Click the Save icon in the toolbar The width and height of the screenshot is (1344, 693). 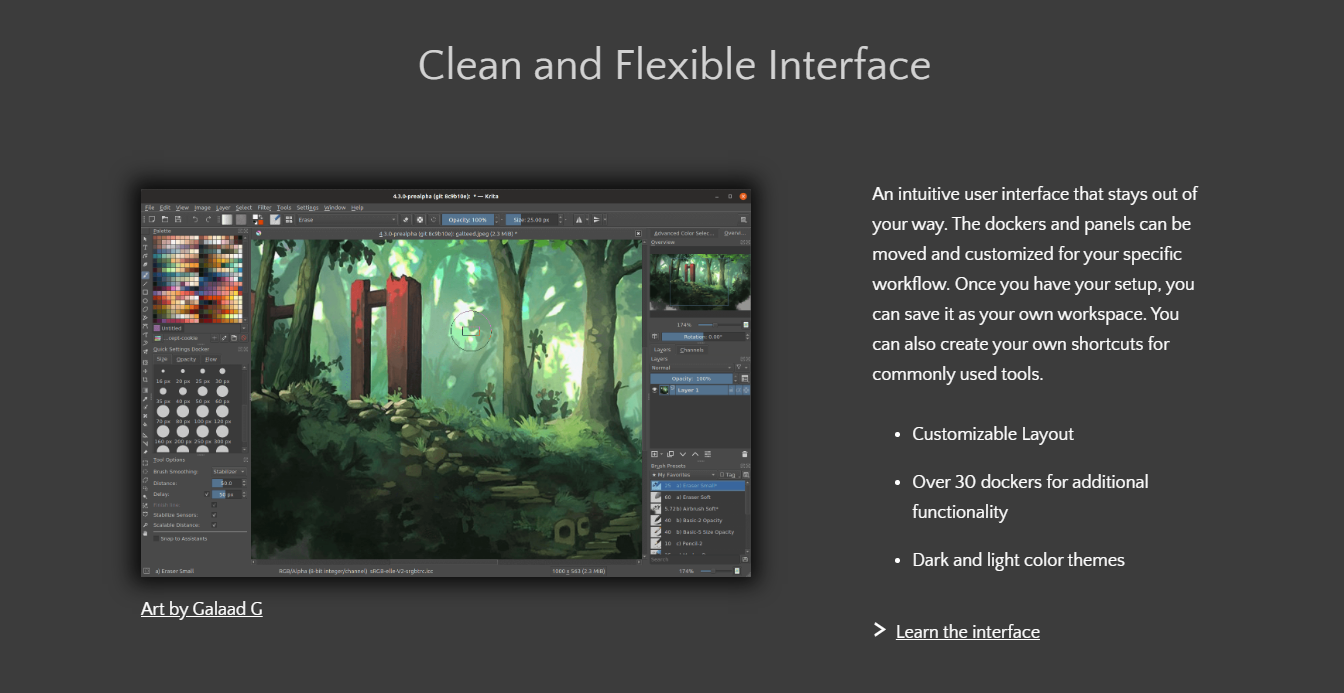pyautogui.click(x=179, y=219)
